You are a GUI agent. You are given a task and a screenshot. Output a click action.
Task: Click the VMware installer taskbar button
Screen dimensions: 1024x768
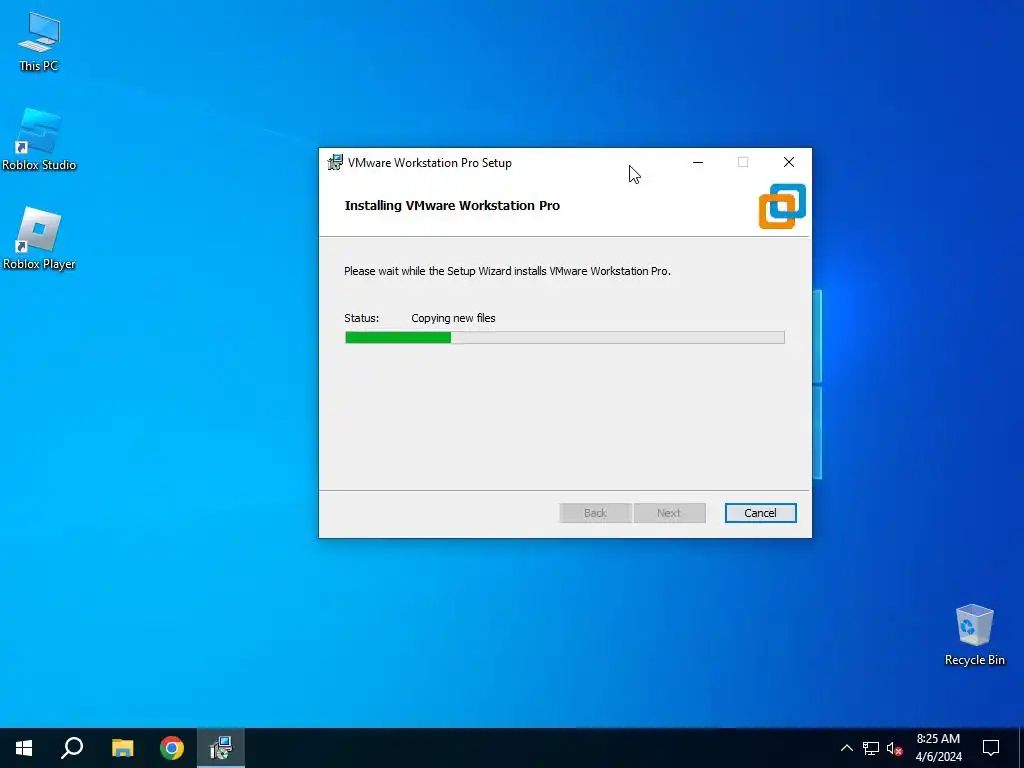[221, 748]
